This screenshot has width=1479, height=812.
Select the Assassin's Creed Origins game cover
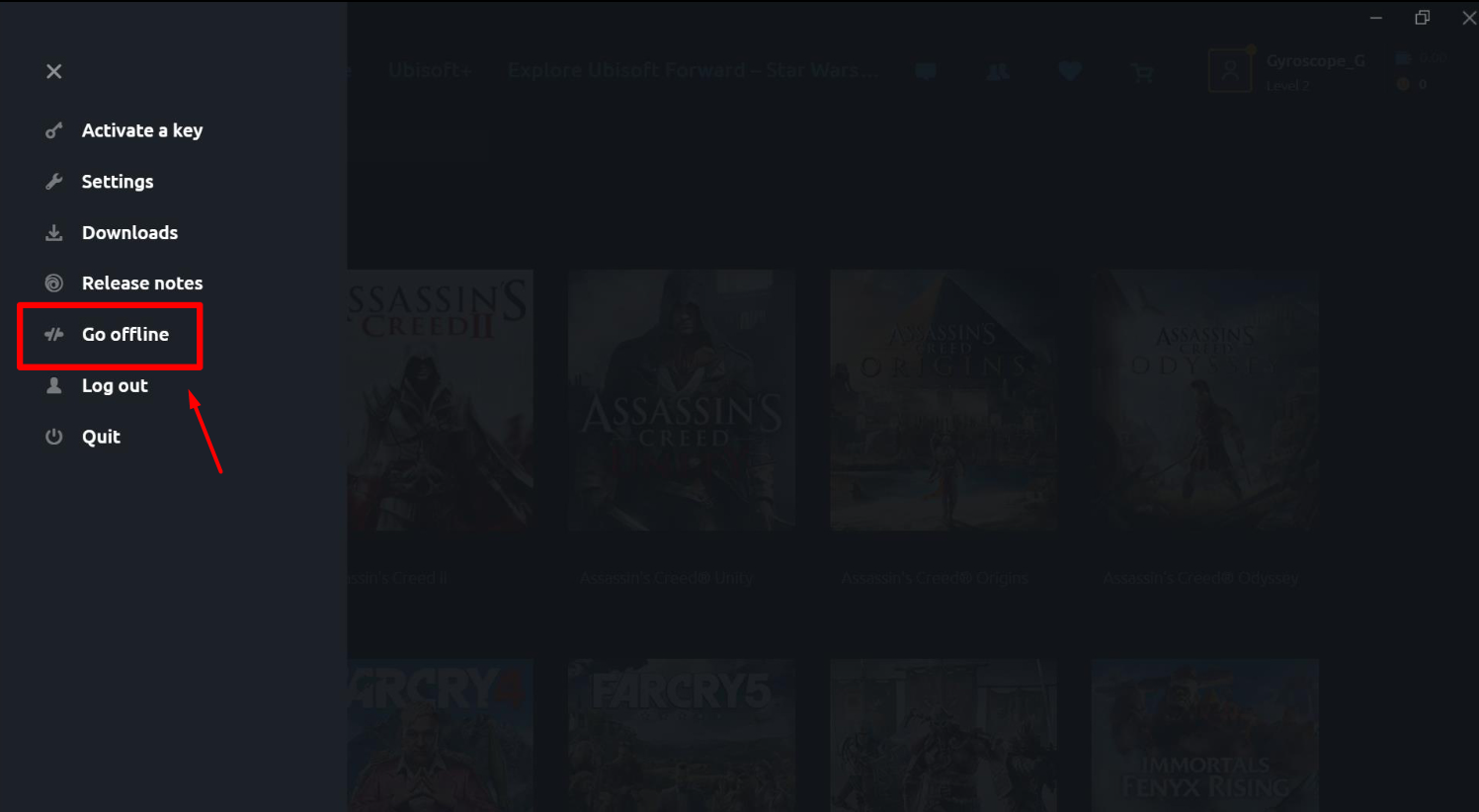[944, 400]
